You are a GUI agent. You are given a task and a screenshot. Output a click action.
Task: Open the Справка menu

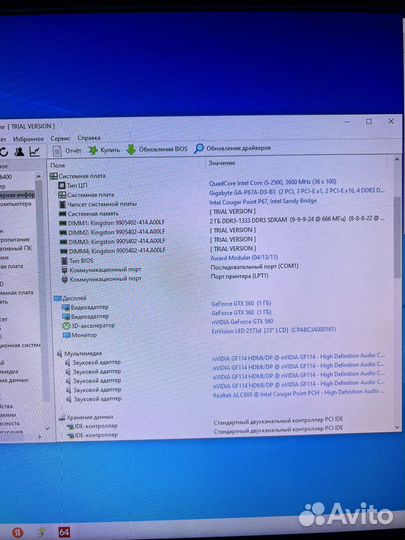(x=89, y=138)
